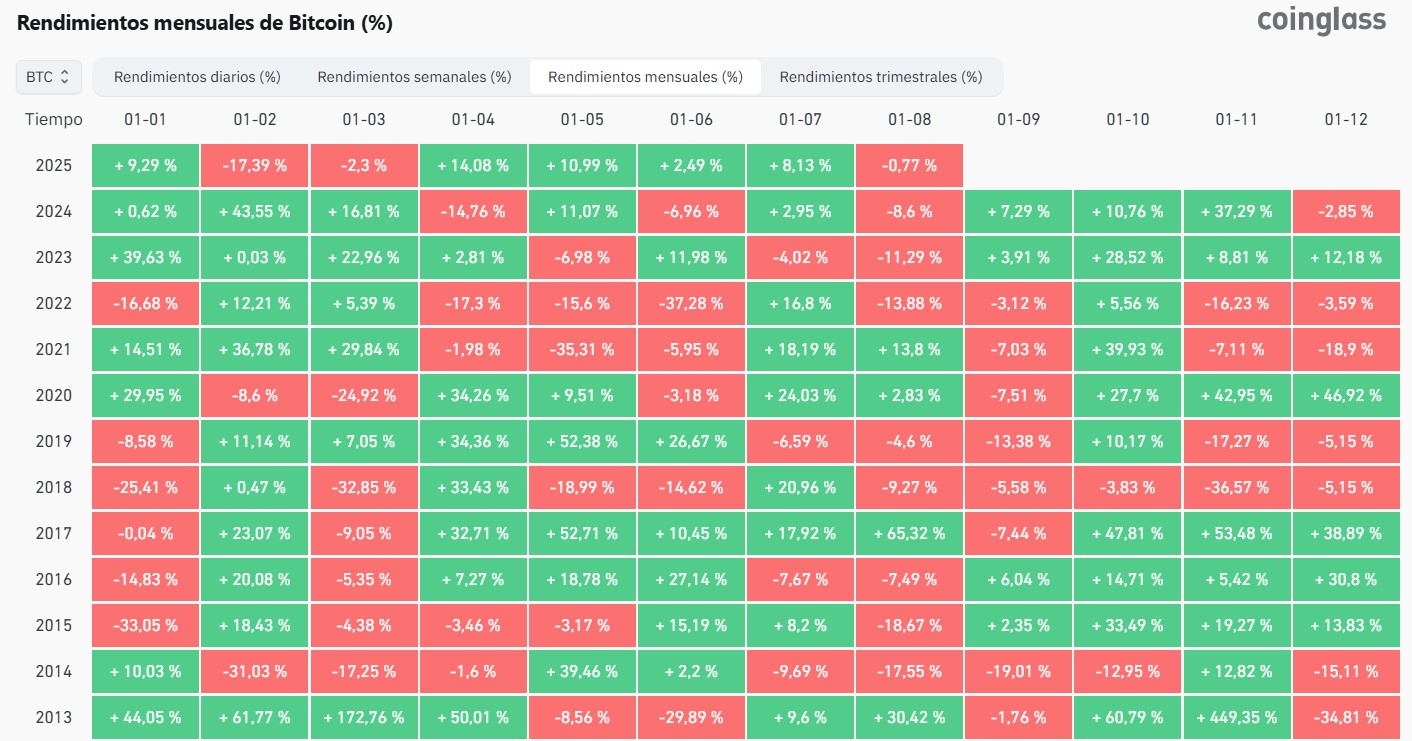The height and width of the screenshot is (741, 1412).
Task: Click the -0,77 % cell in 2025
Action: 909,165
